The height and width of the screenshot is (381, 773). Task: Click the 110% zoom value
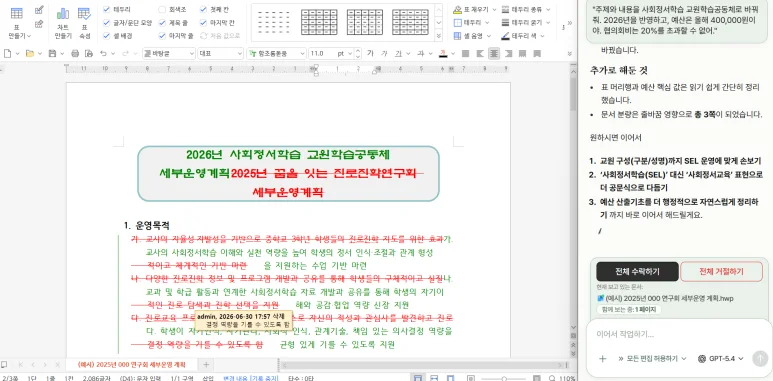point(567,378)
